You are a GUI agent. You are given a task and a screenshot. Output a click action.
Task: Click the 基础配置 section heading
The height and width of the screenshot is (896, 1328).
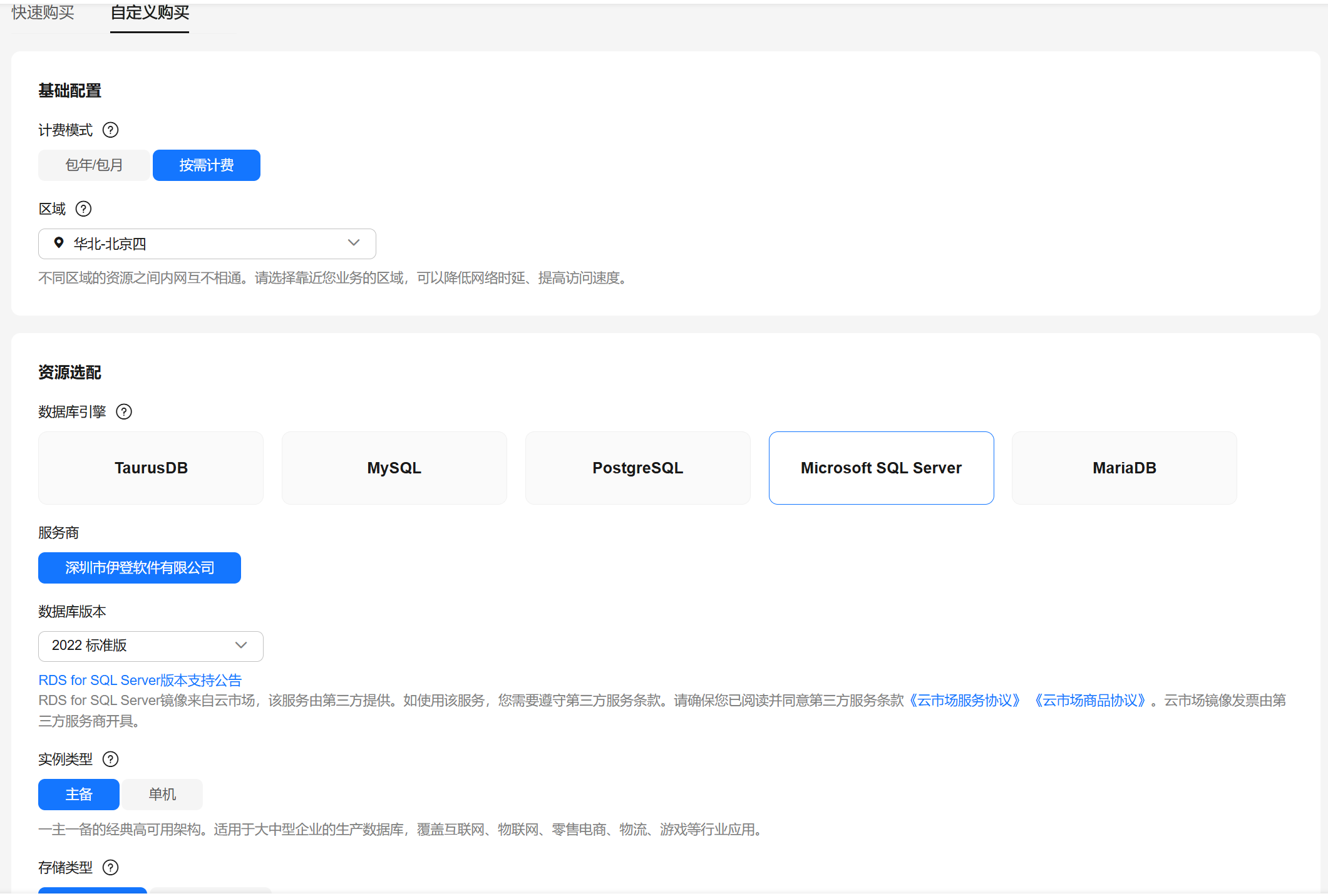click(x=69, y=91)
